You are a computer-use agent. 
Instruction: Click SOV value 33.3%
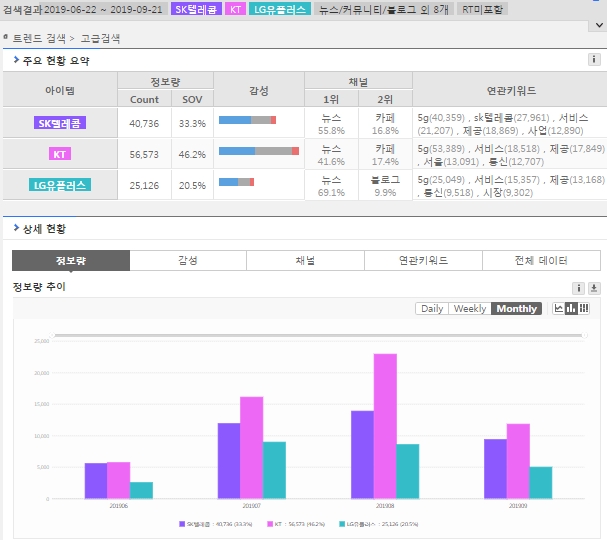(x=192, y=123)
